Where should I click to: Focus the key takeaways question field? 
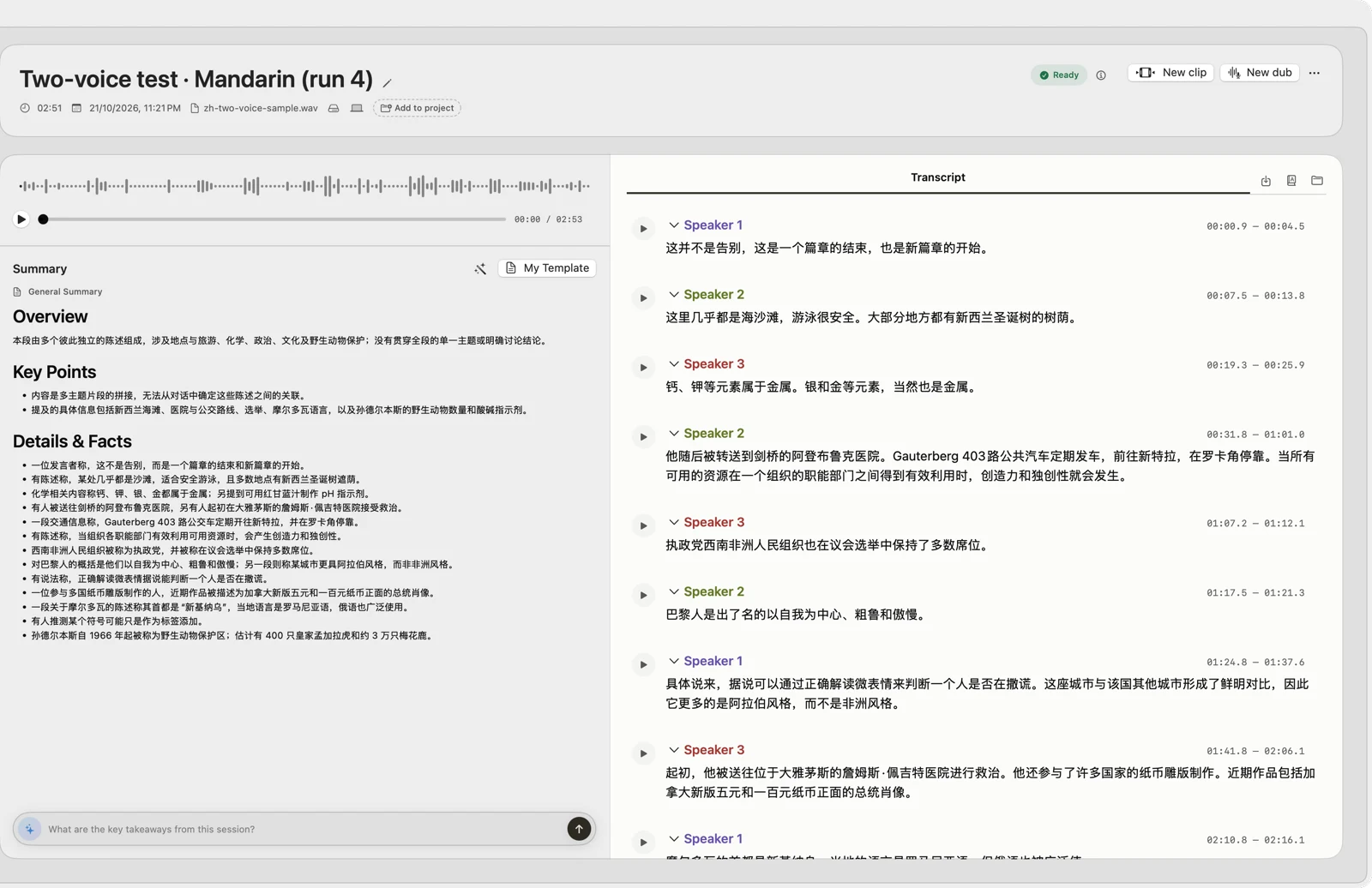pyautogui.click(x=303, y=829)
